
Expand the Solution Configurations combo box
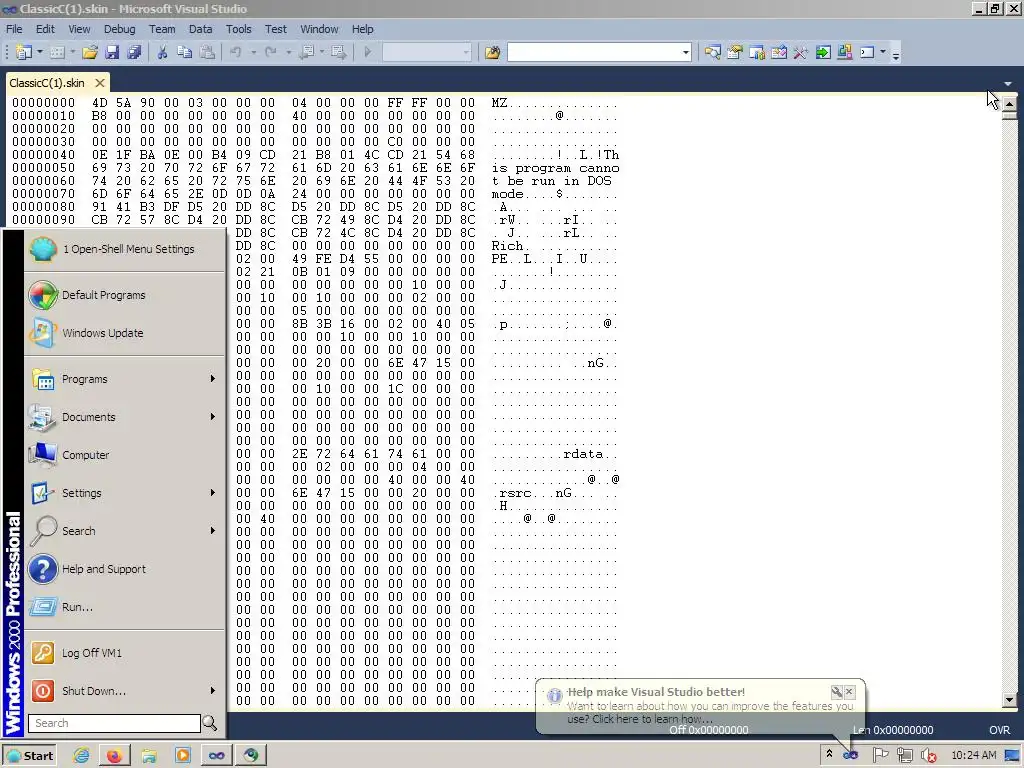pyautogui.click(x=466, y=52)
